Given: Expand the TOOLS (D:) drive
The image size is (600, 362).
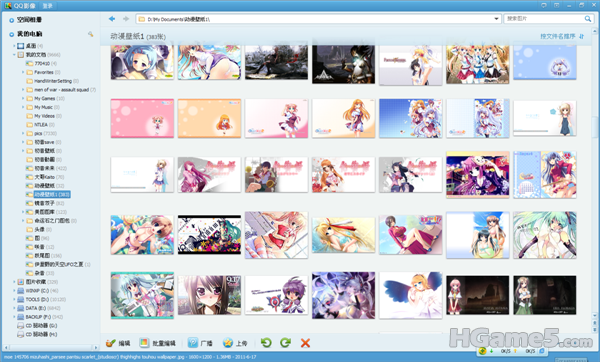Looking at the screenshot, I should [14, 299].
